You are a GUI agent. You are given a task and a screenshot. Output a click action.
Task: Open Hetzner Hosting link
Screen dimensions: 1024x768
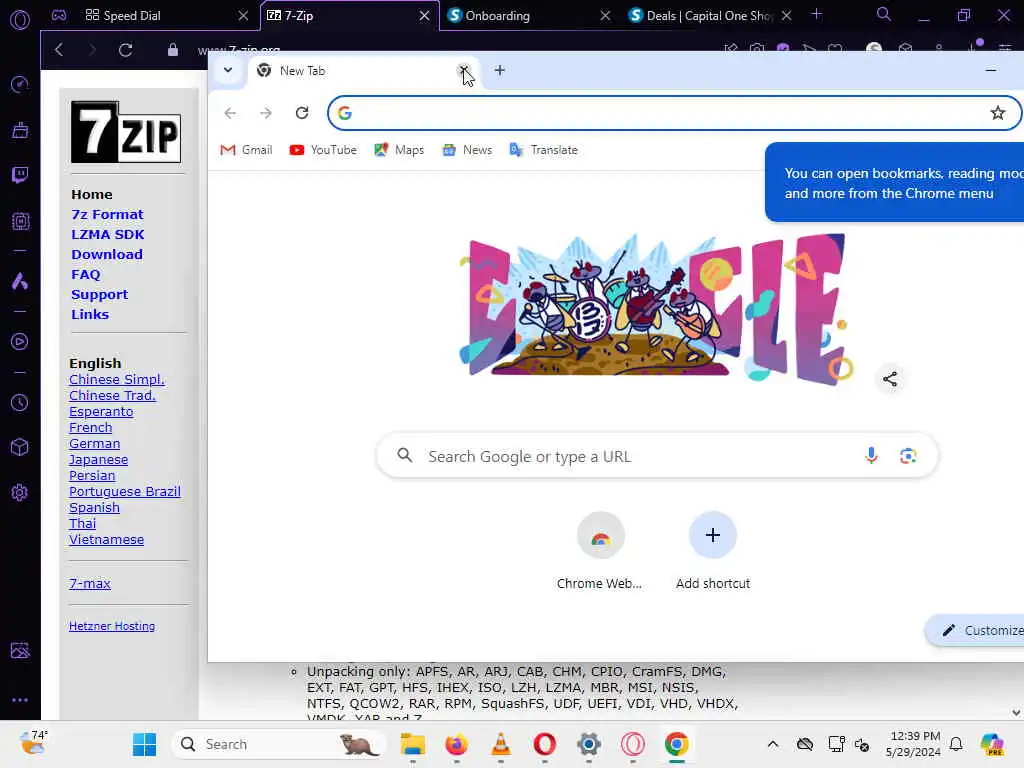coord(112,626)
